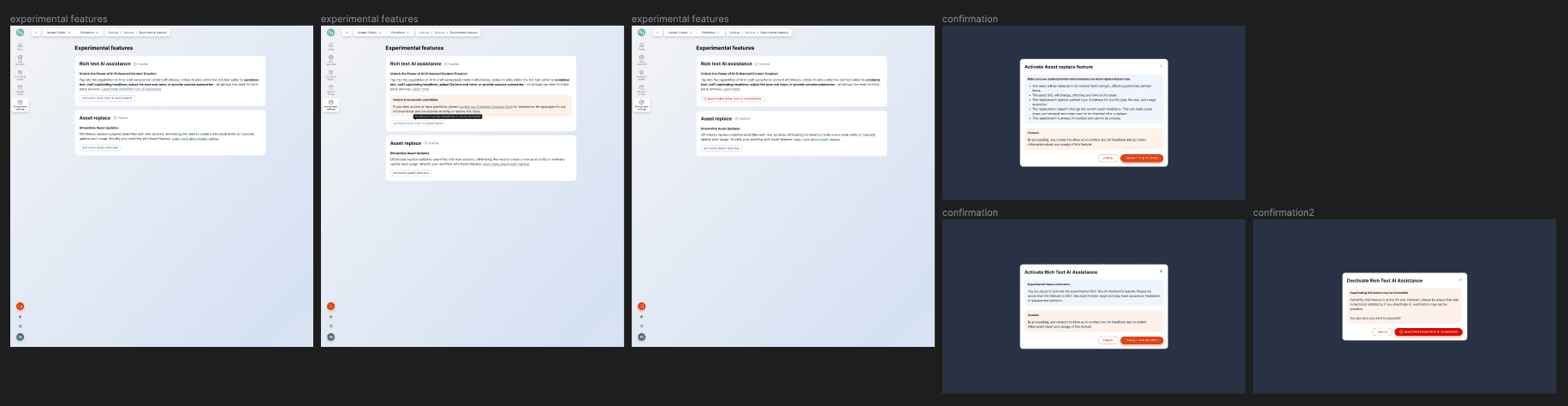
Task: Click Settings breadcrumb in the middle frame
Action: click(x=423, y=33)
